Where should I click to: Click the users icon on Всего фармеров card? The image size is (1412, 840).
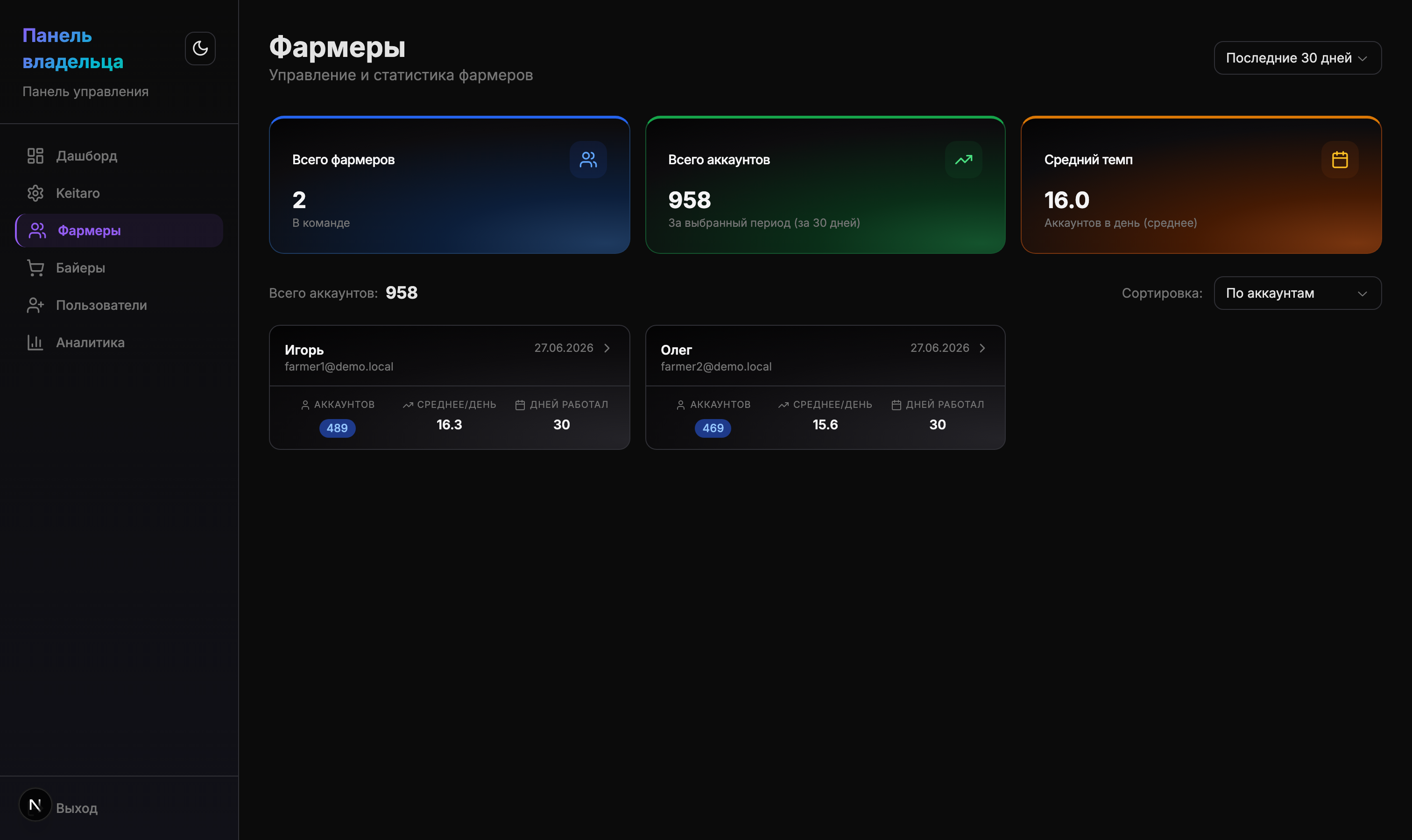(x=588, y=160)
